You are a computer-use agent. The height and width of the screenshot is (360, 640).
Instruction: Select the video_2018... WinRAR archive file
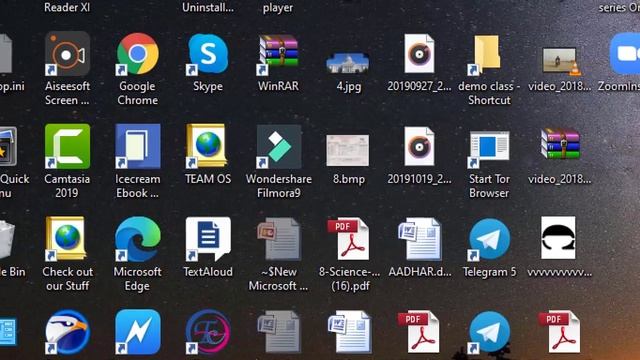tap(560, 144)
